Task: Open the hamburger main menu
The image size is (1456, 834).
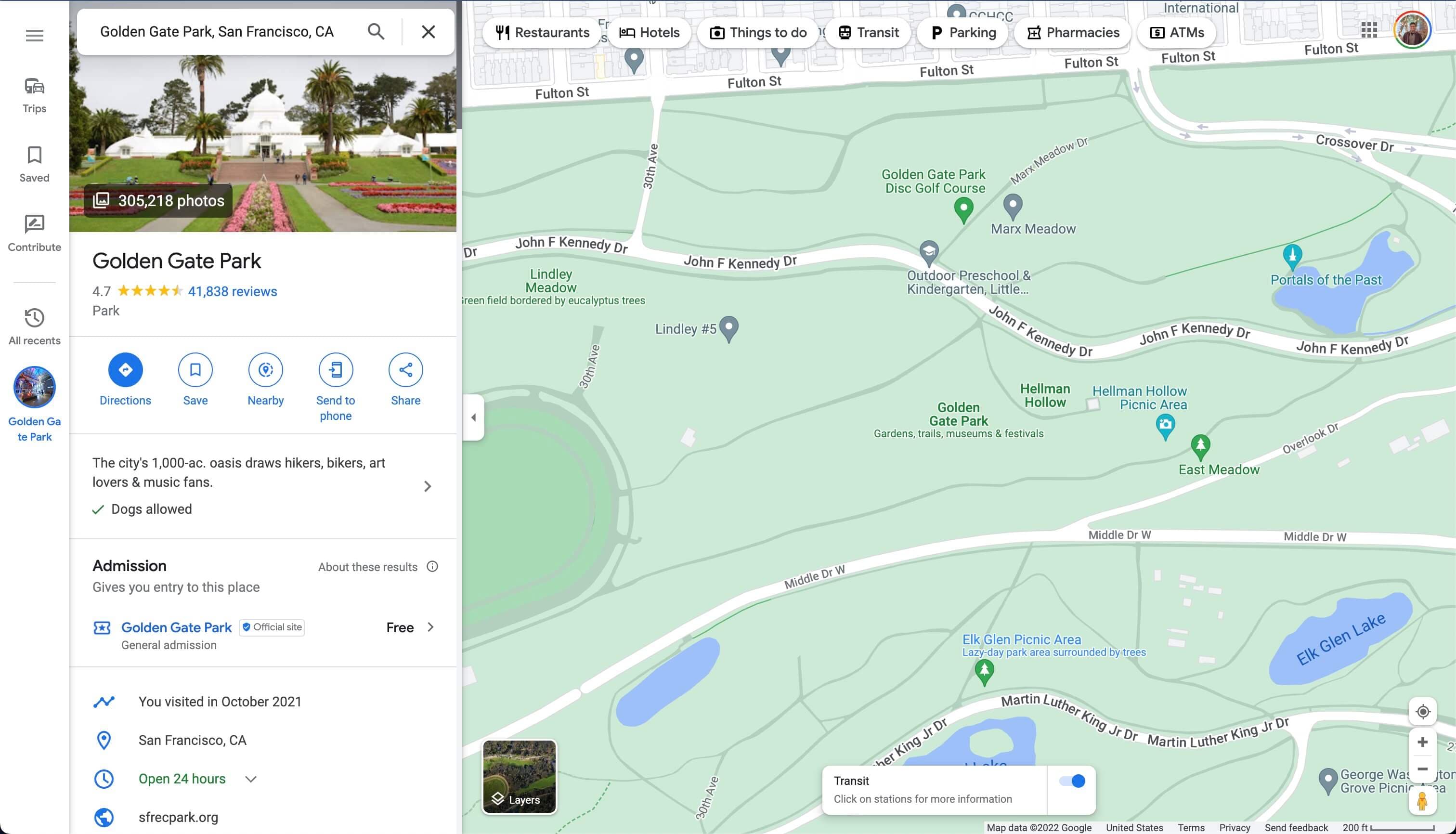Action: tap(34, 36)
